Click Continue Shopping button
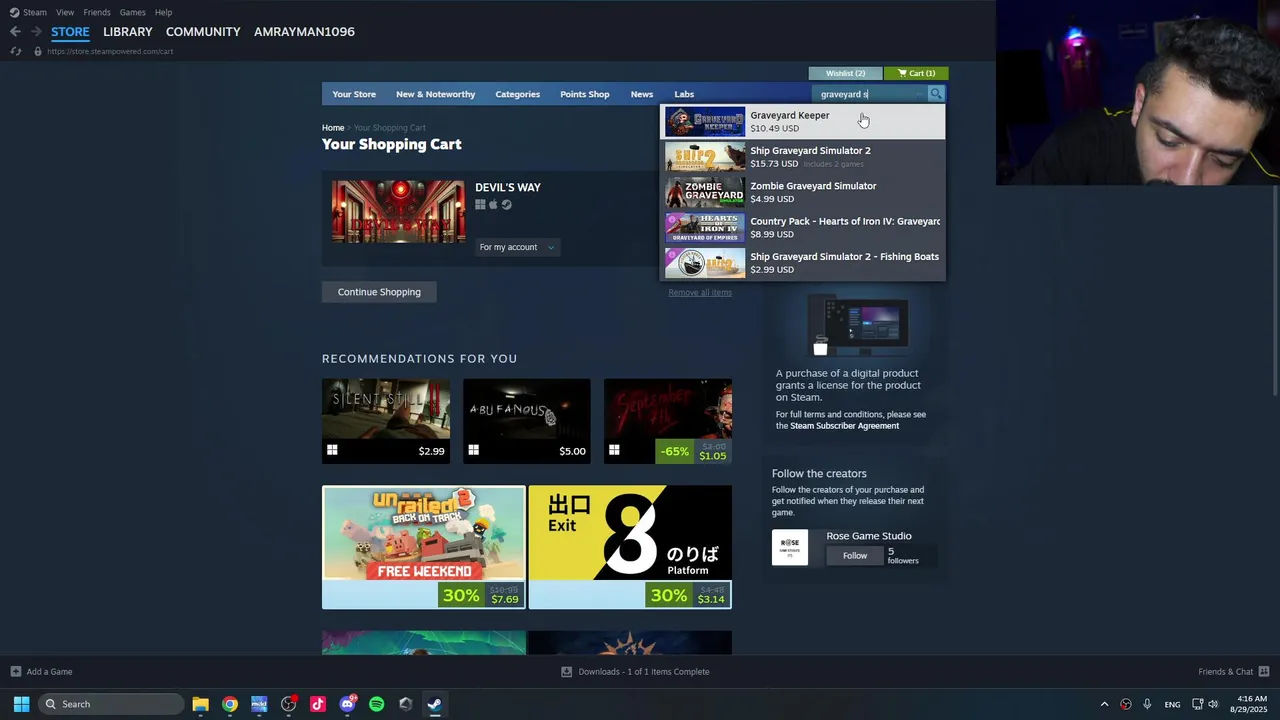1280x720 pixels. (379, 292)
